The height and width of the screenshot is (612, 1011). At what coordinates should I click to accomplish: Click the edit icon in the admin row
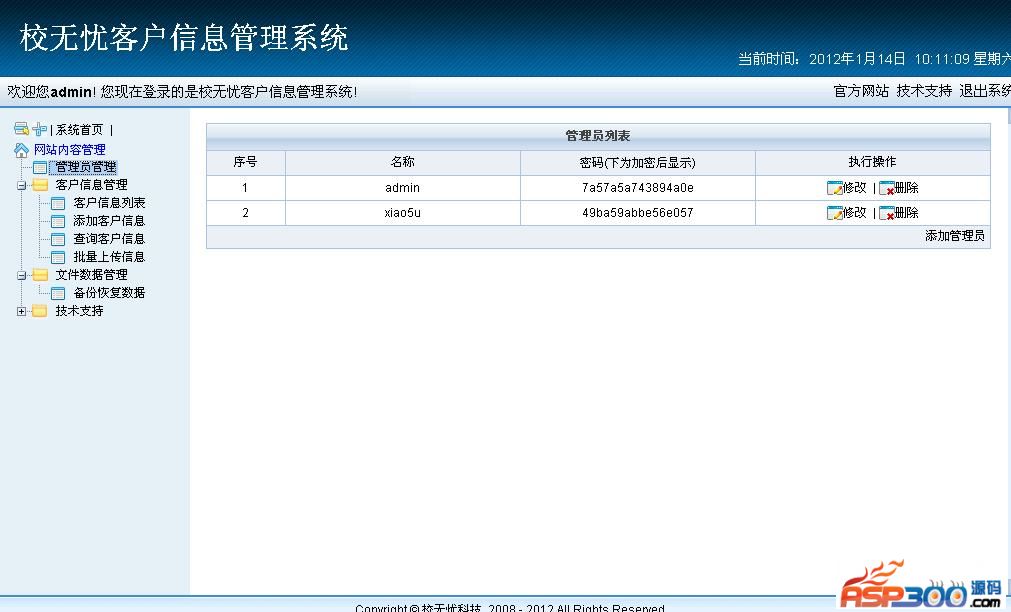834,188
